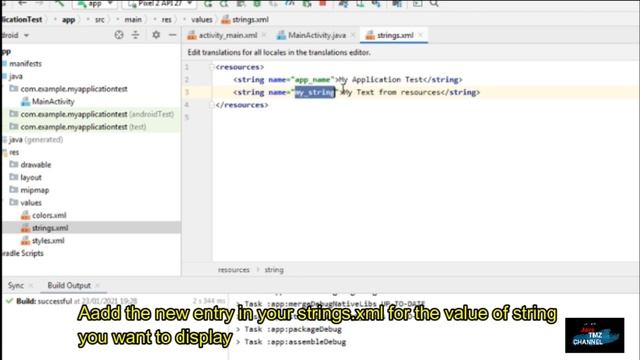Open the Android project view dropdown
The width and height of the screenshot is (640, 360).
(16, 35)
